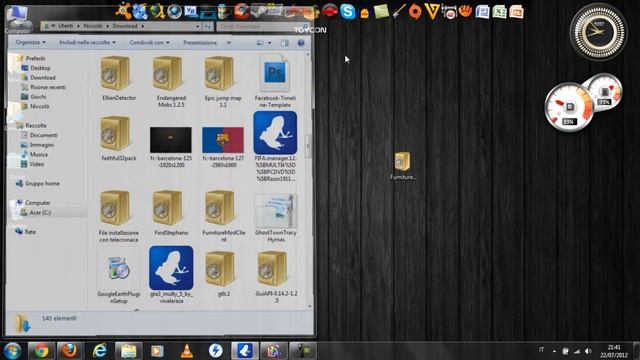Viewport: 640px width, 360px height.
Task: Select the Endangered Mobs 1.2.5 archive
Action: click(171, 81)
